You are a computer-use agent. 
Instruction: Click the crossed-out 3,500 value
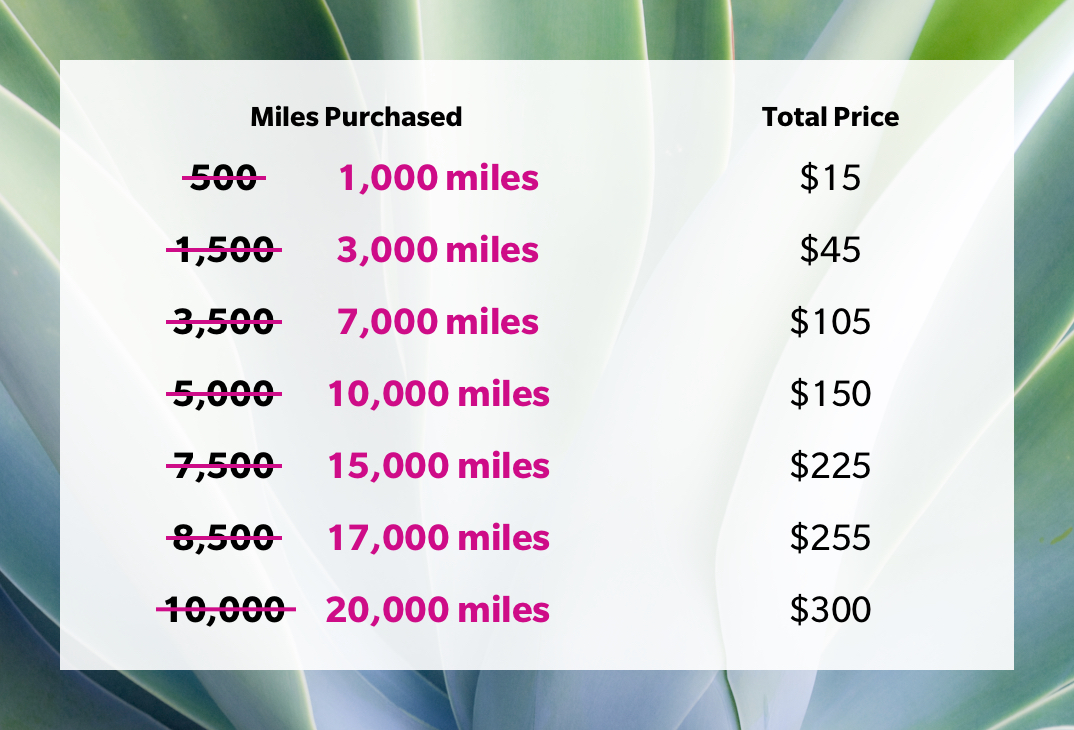[224, 322]
